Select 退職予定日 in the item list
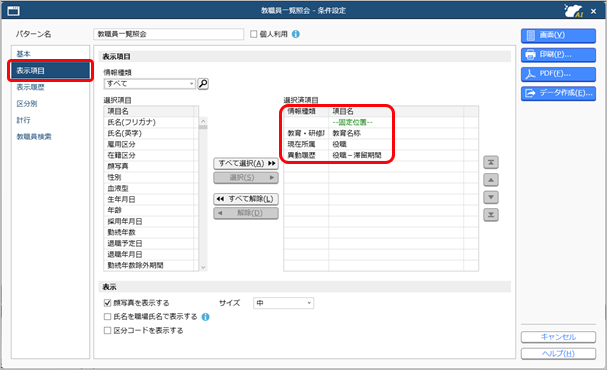This screenshot has height=370, width=607. [x=151, y=243]
